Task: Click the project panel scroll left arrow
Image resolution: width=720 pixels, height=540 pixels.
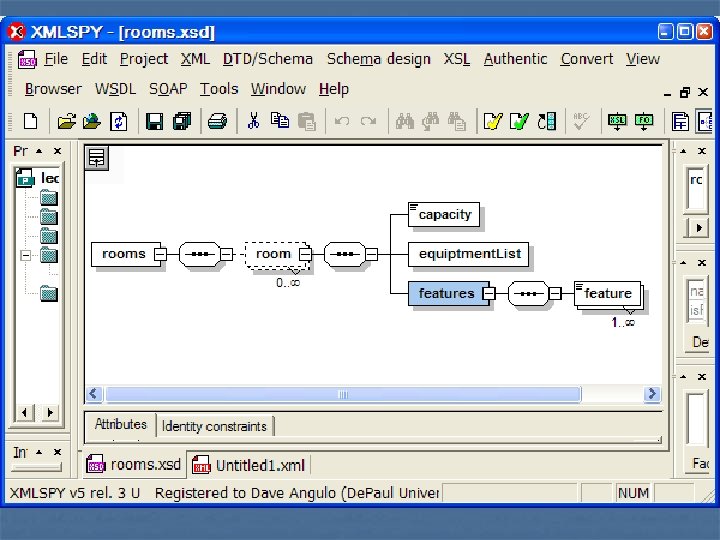Action: pos(24,412)
